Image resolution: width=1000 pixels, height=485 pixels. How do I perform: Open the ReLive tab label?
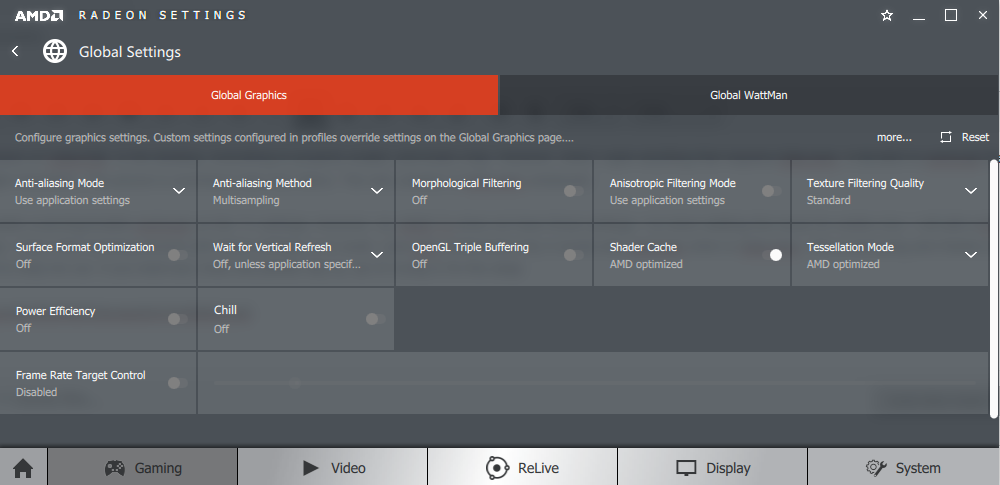click(x=538, y=468)
